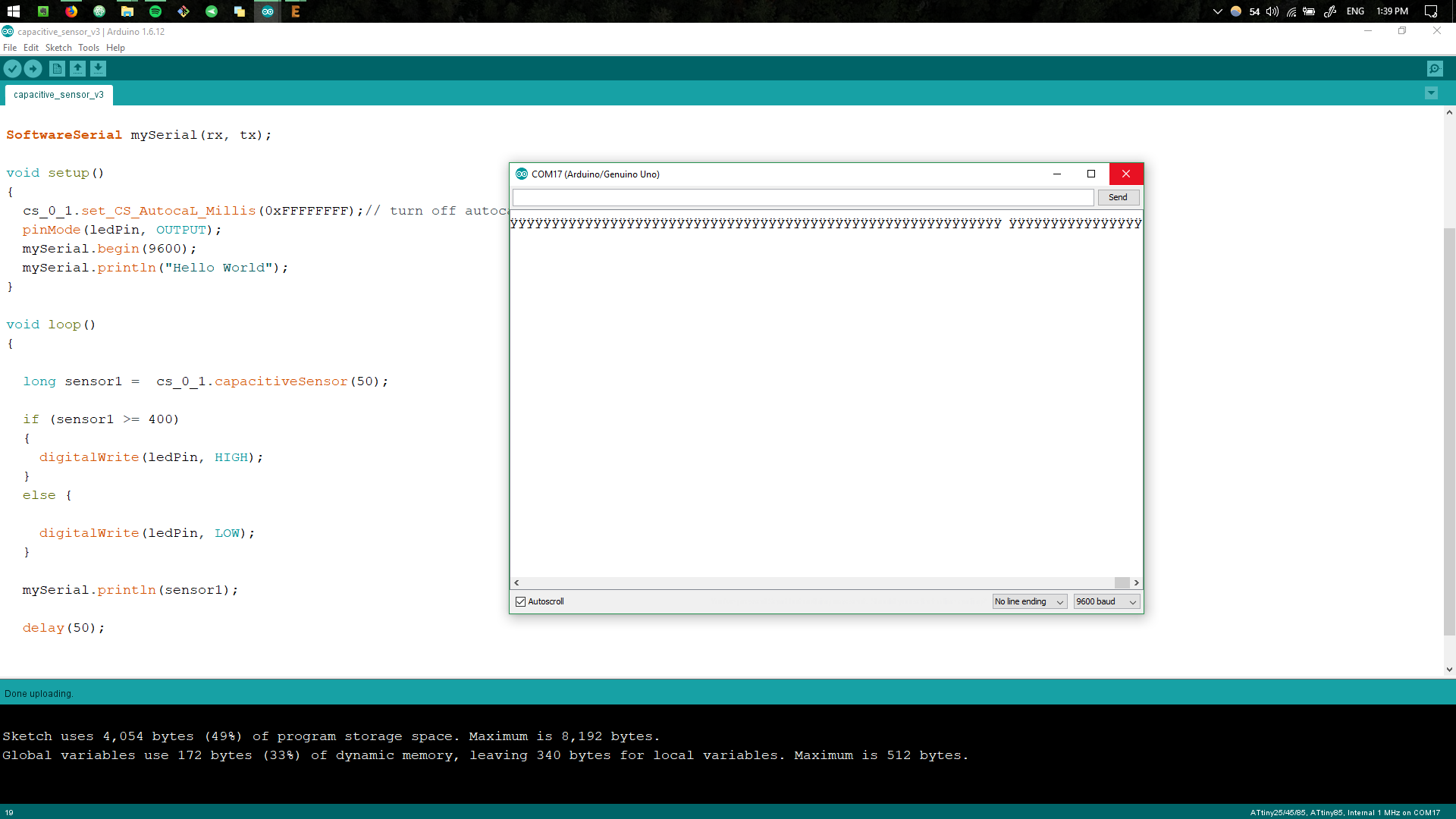1456x819 pixels.
Task: Open the File menu
Action: pos(10,48)
